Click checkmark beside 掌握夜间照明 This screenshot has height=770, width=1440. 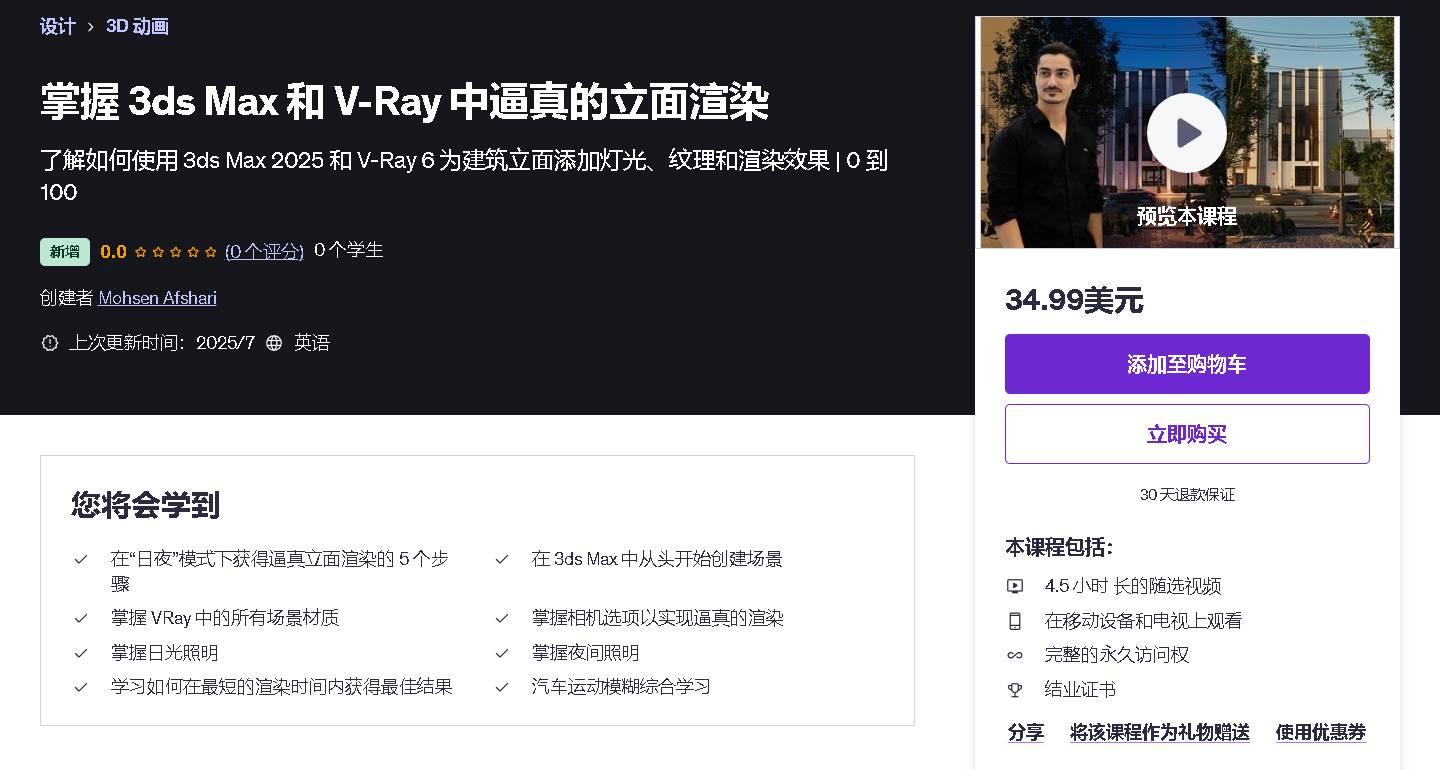[x=502, y=653]
